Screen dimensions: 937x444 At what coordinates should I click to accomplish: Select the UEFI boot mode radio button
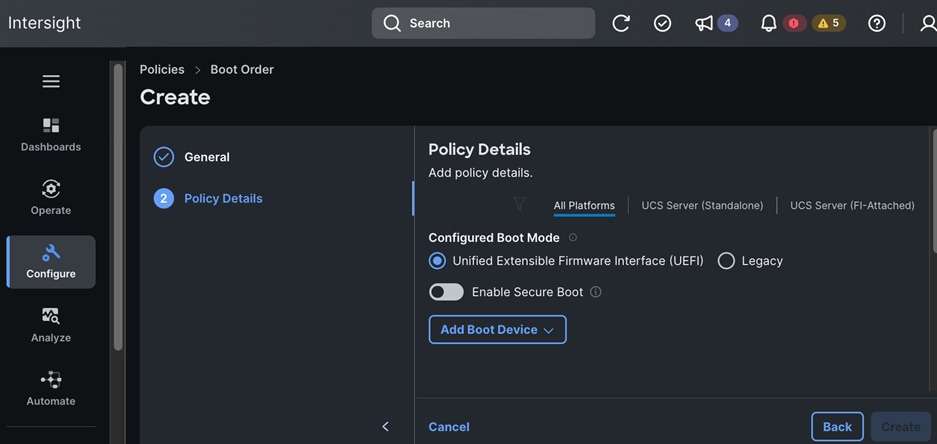click(x=437, y=261)
